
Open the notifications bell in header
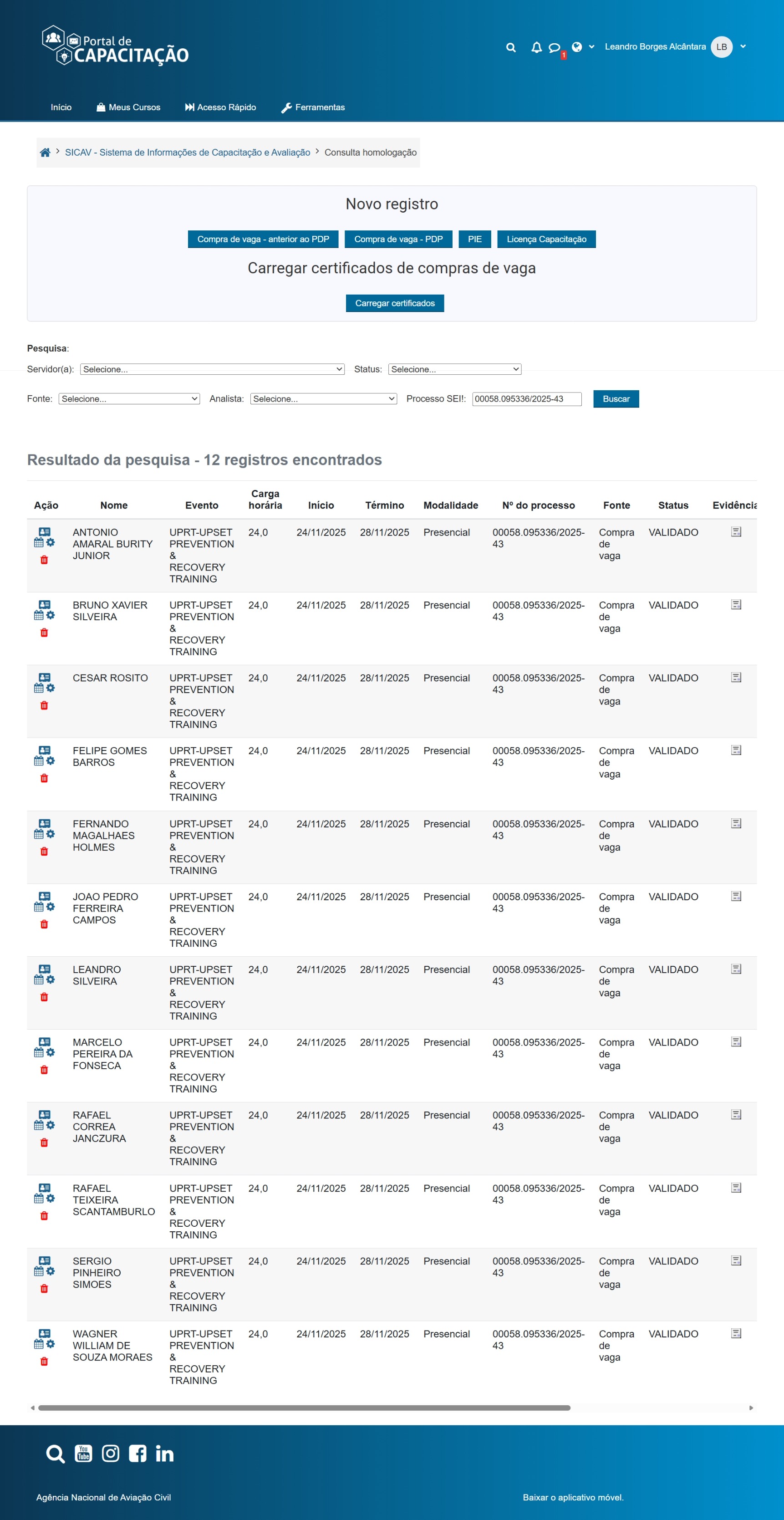pyautogui.click(x=536, y=47)
